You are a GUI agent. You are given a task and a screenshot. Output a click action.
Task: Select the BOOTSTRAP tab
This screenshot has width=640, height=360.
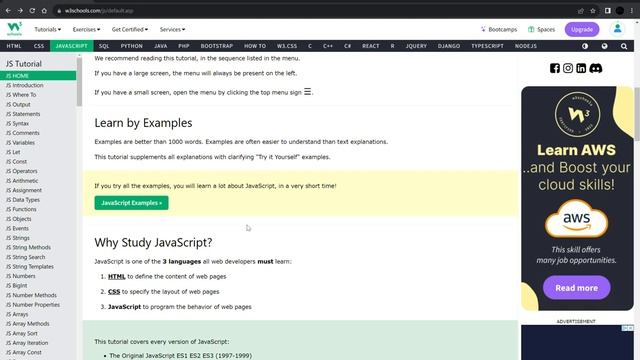pyautogui.click(x=216, y=46)
